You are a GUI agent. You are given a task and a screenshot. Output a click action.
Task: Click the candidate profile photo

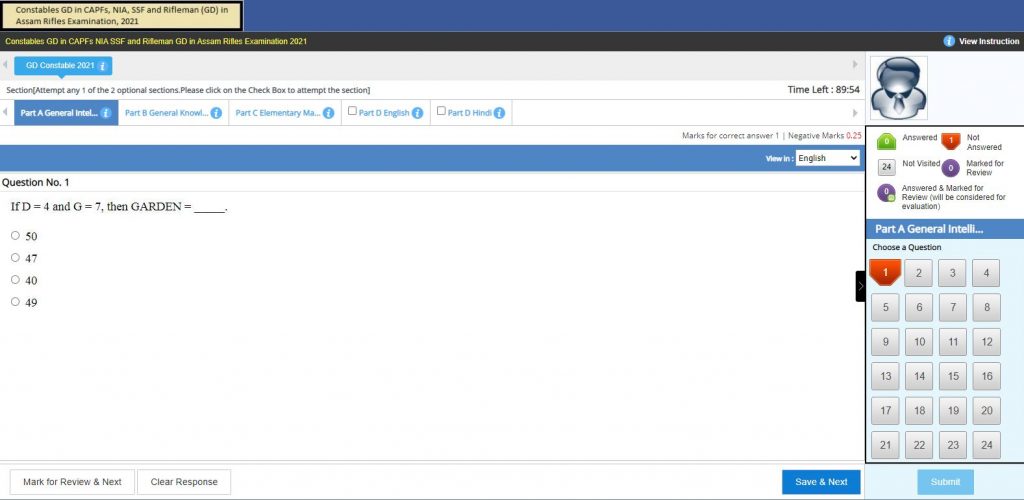(898, 88)
